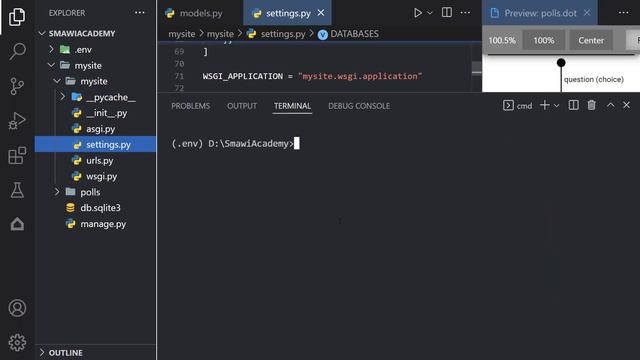Run the Python file with play button
Screen dimensions: 640x360
[418, 13]
